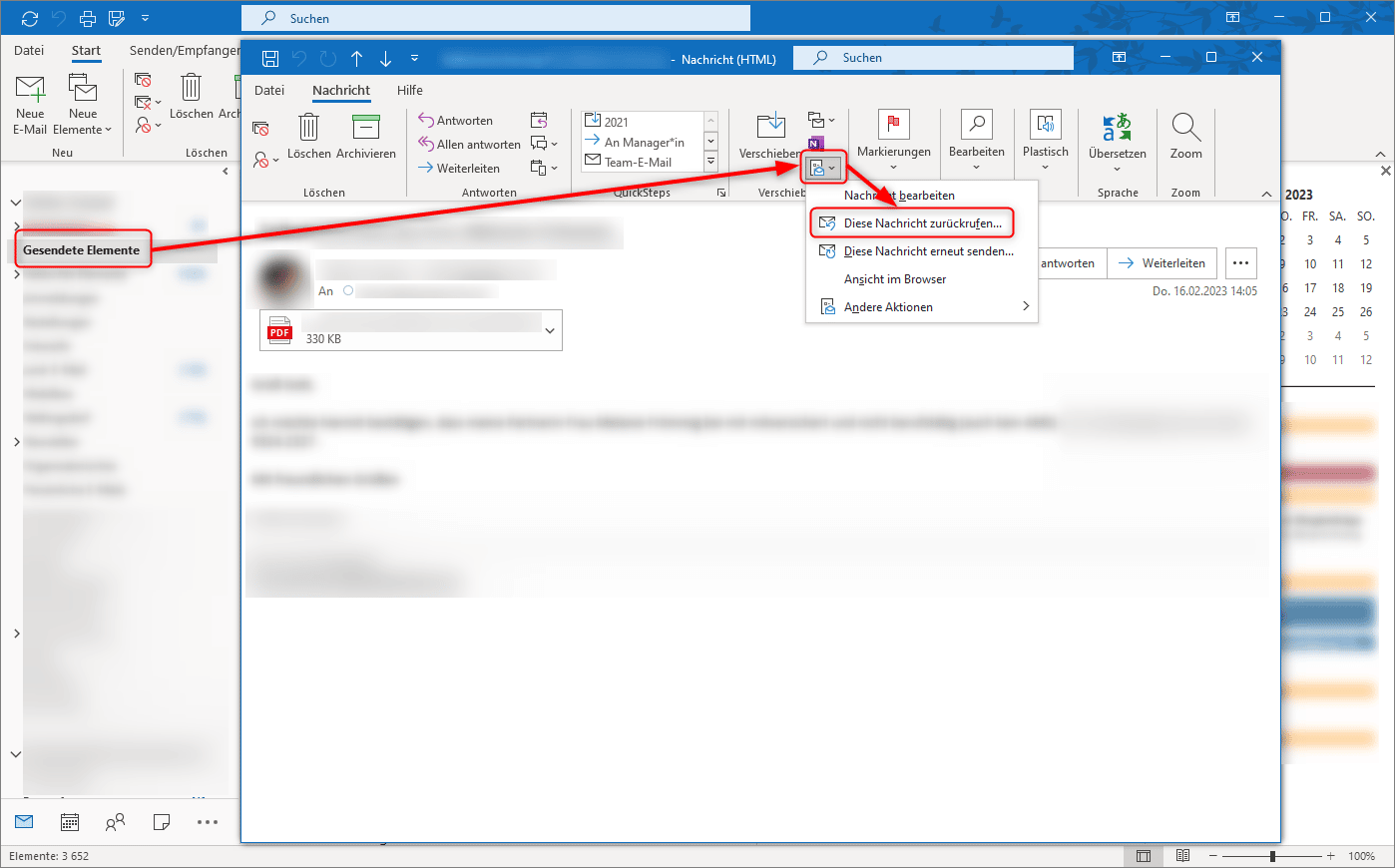1395x868 pixels.
Task: Select the People icon in the navigation bar
Action: 115,821
